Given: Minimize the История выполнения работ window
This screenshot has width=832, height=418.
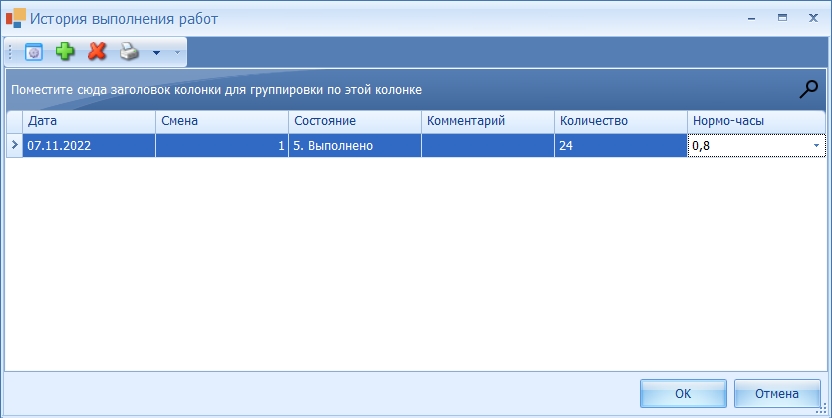Looking at the screenshot, I should point(751,18).
